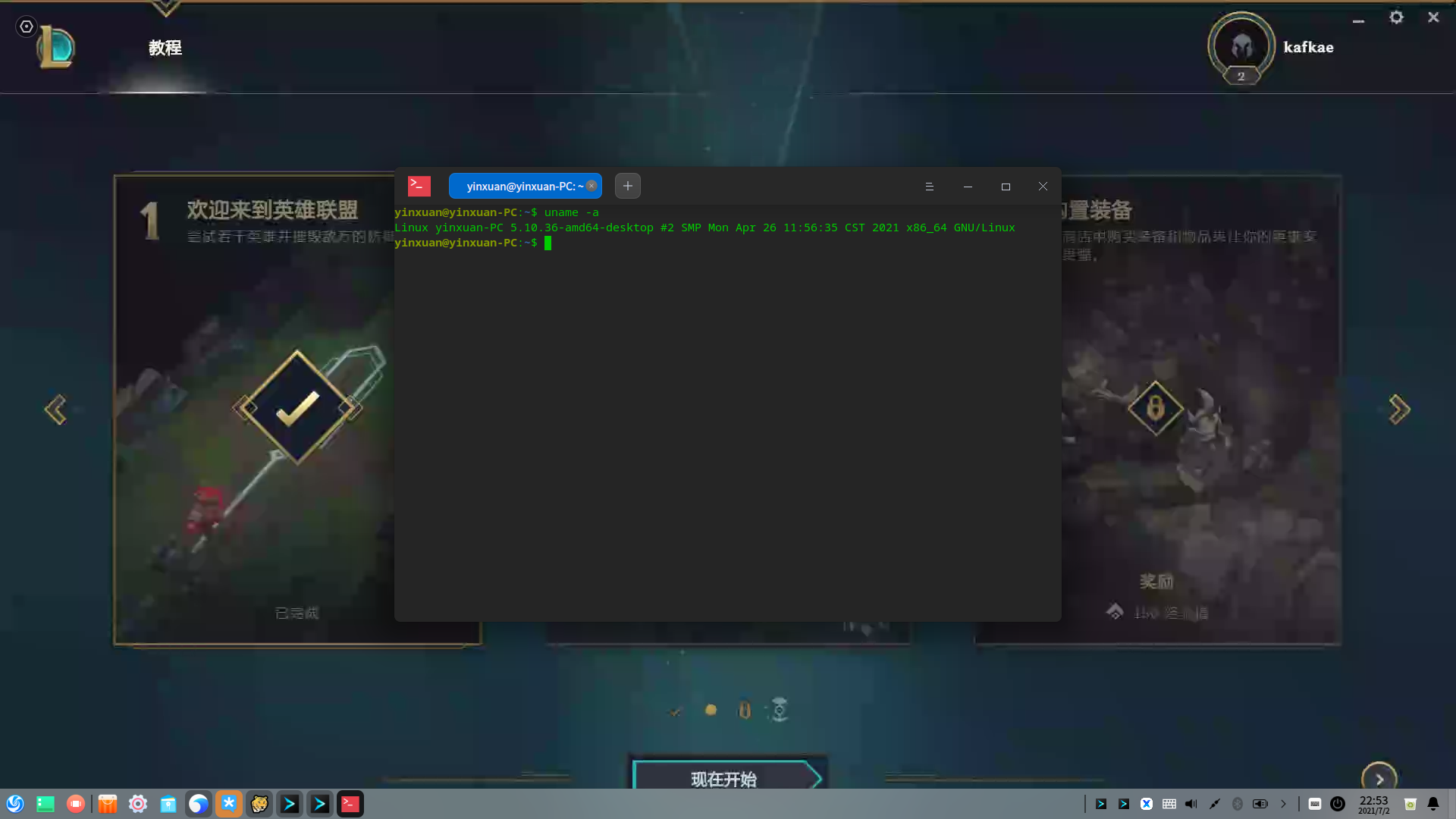Expand the system tray hidden icons
Image resolution: width=1456 pixels, height=819 pixels.
(x=1283, y=804)
